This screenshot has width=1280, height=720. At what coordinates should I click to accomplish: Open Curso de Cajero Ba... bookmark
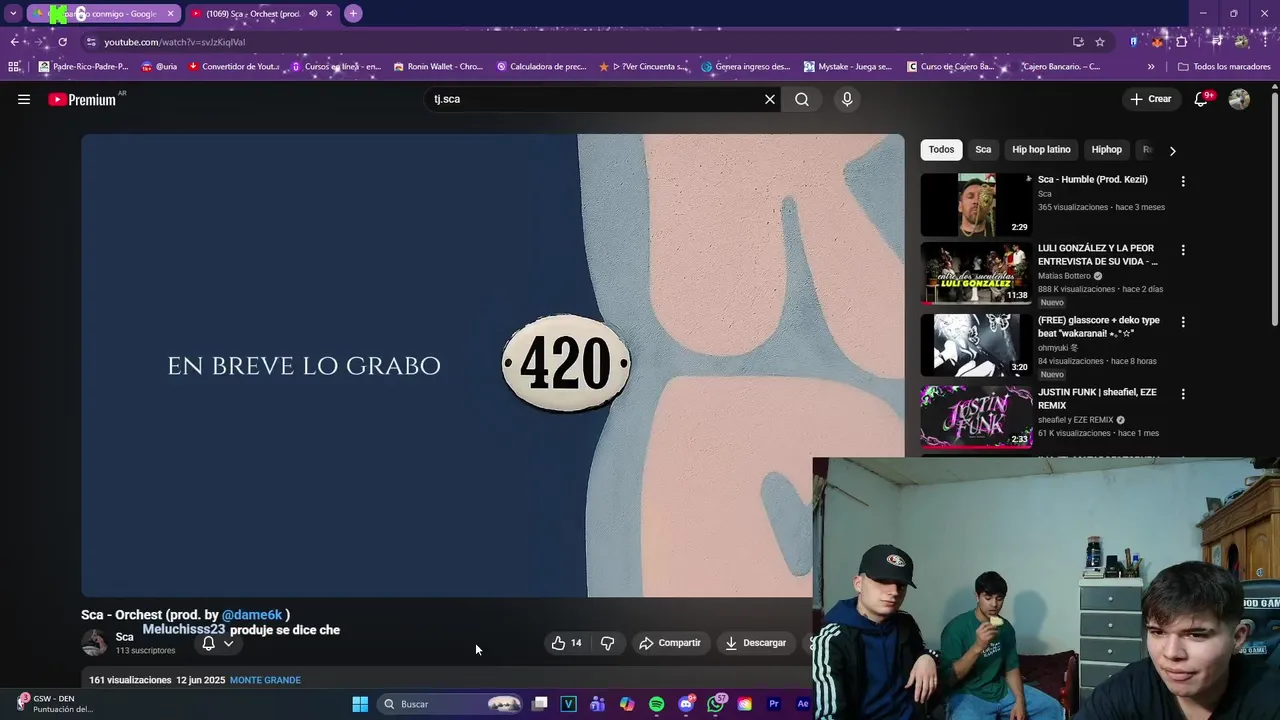[x=951, y=67]
